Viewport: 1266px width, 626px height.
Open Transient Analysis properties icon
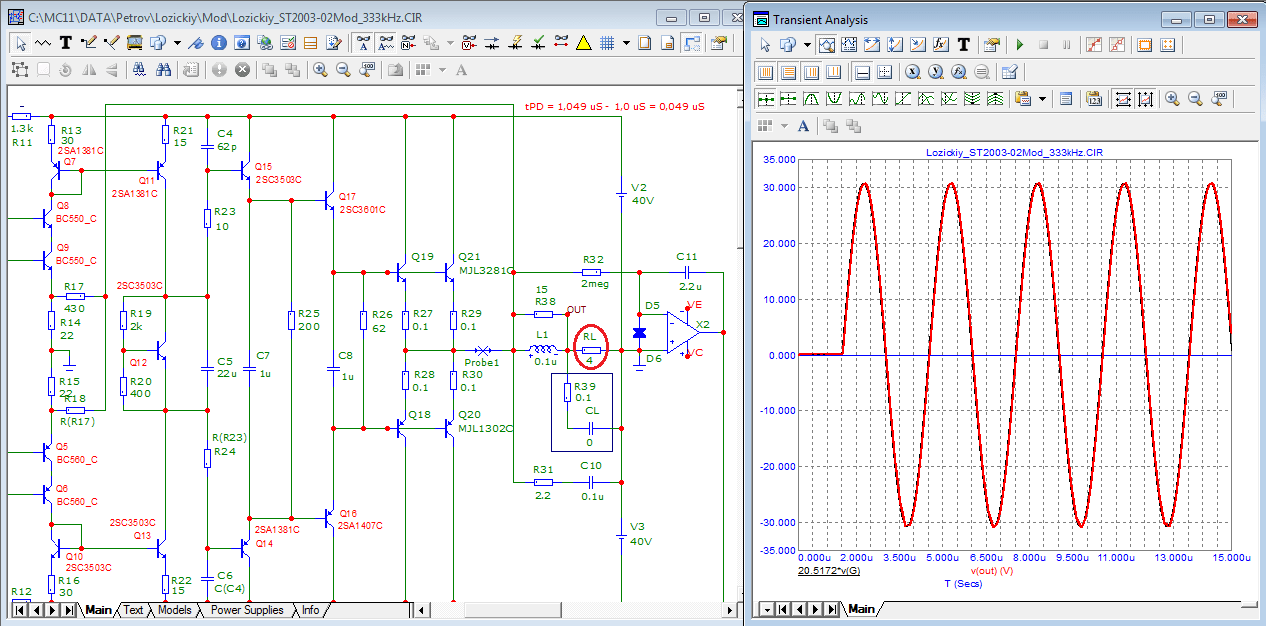point(991,45)
